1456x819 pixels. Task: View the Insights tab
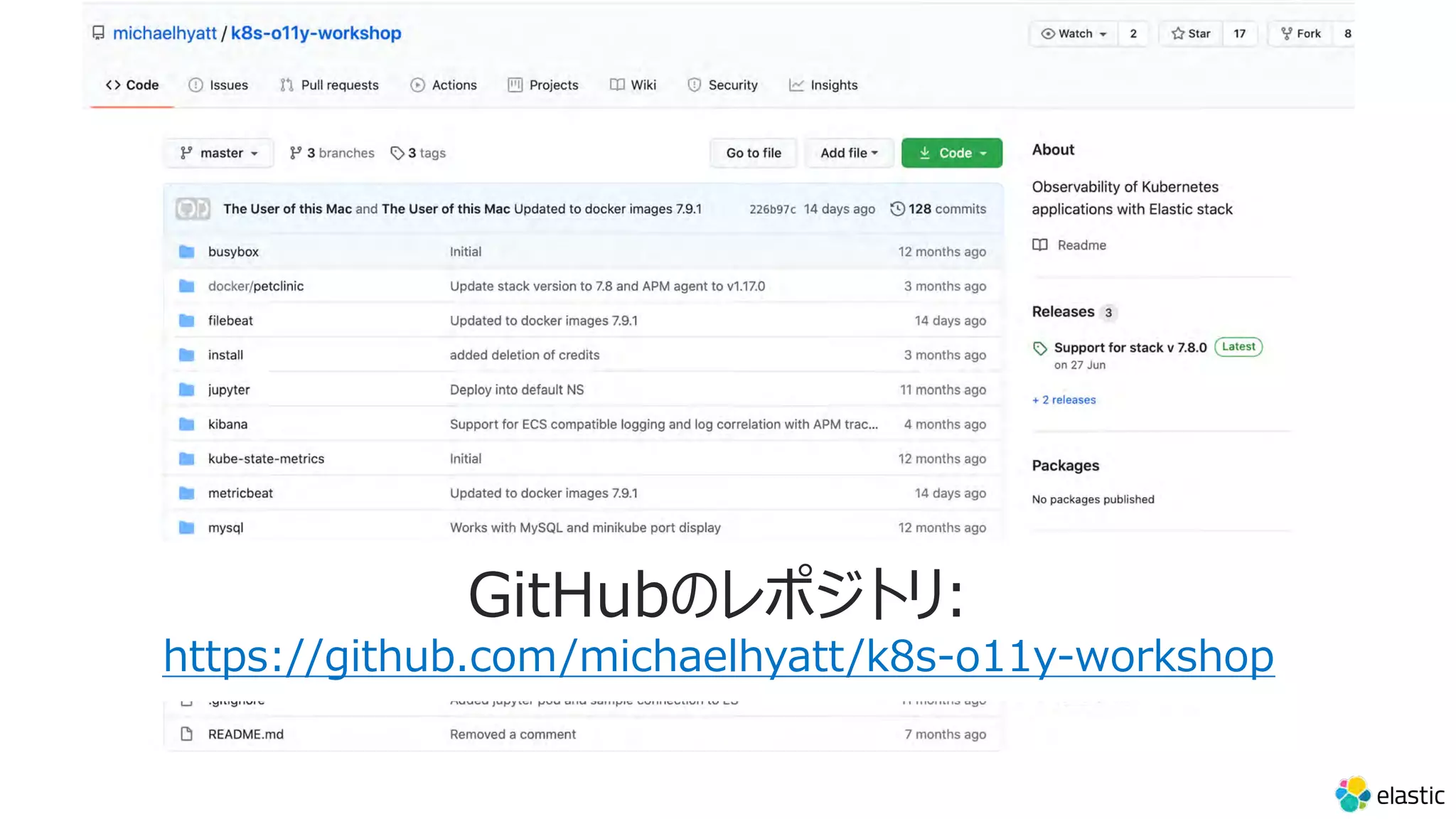click(x=823, y=85)
